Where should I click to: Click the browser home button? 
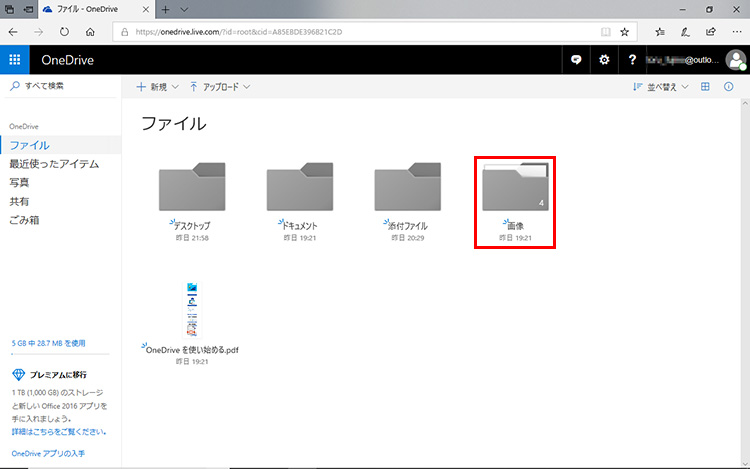click(91, 32)
